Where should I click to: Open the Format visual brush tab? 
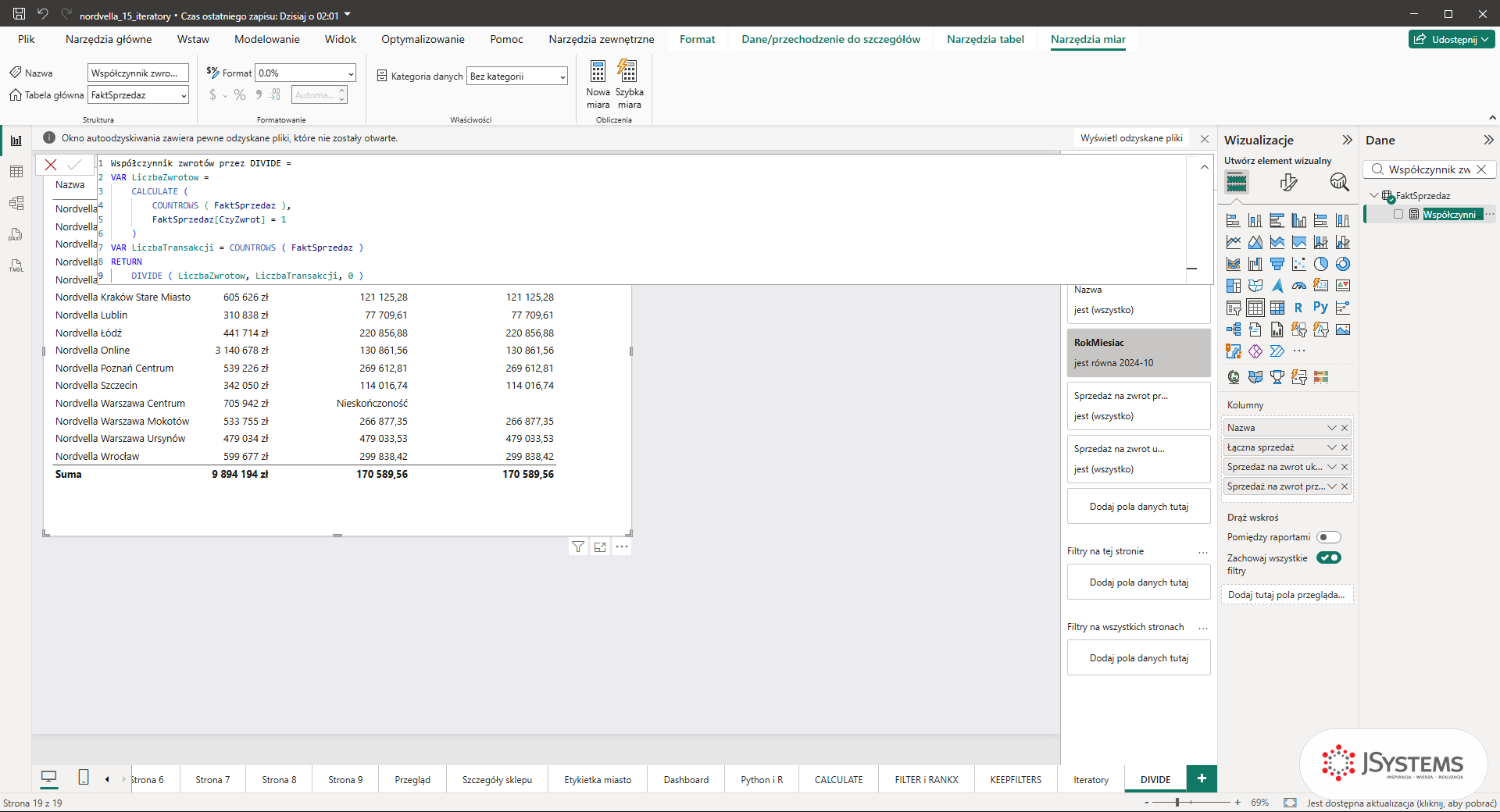click(1288, 182)
